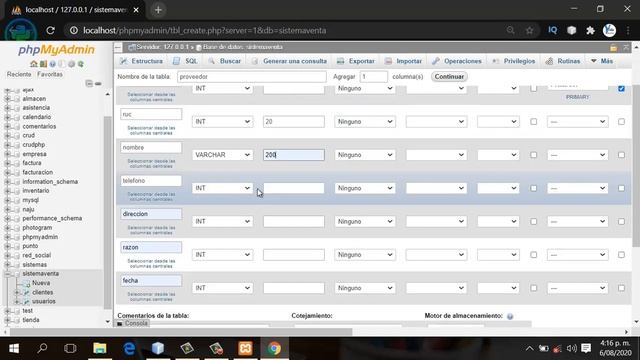Image resolution: width=640 pixels, height=360 pixels.
Task: Enable A_I checkbox for nombre row
Action: pos(621,155)
